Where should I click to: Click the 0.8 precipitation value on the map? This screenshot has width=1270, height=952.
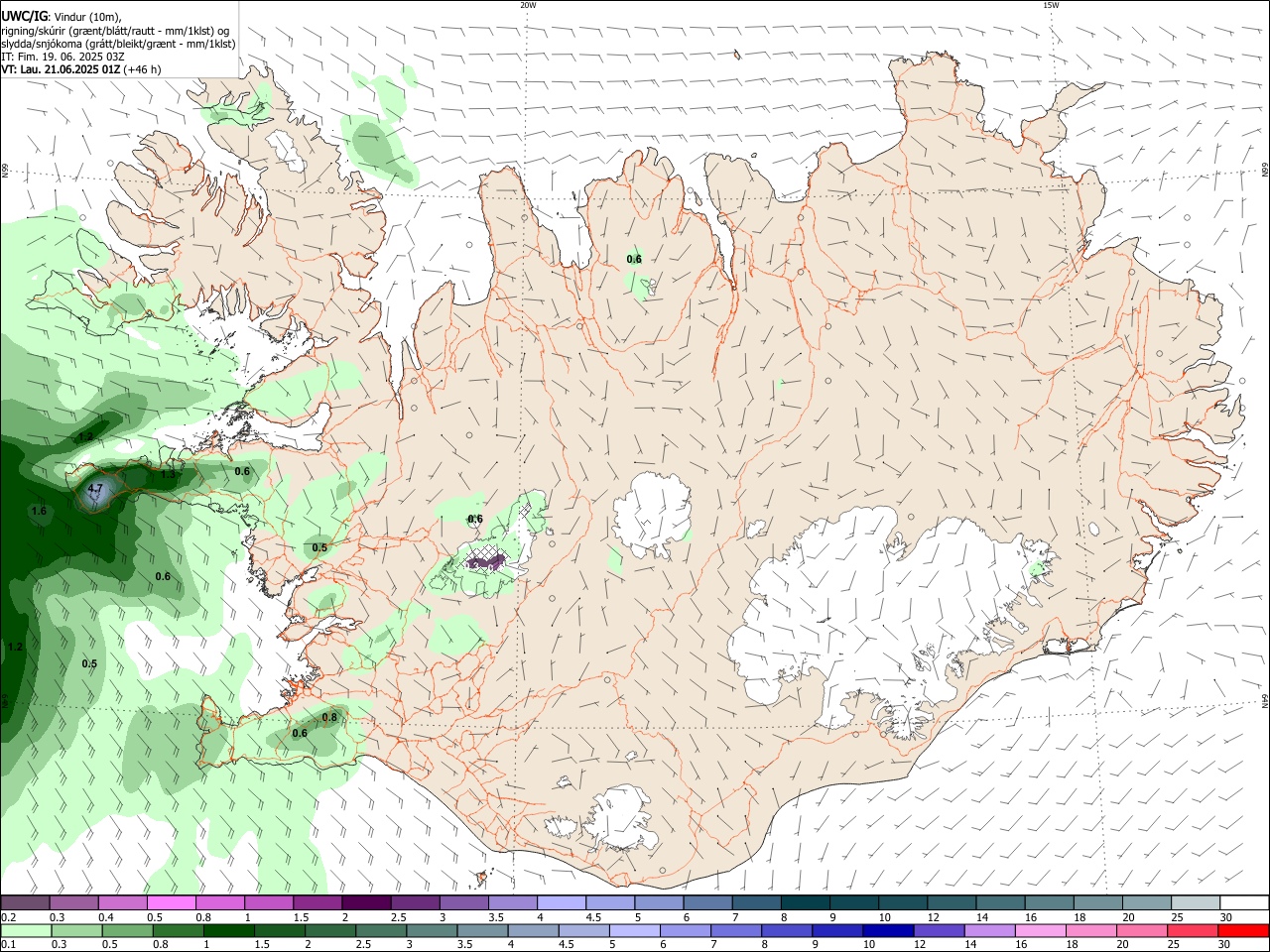(329, 718)
